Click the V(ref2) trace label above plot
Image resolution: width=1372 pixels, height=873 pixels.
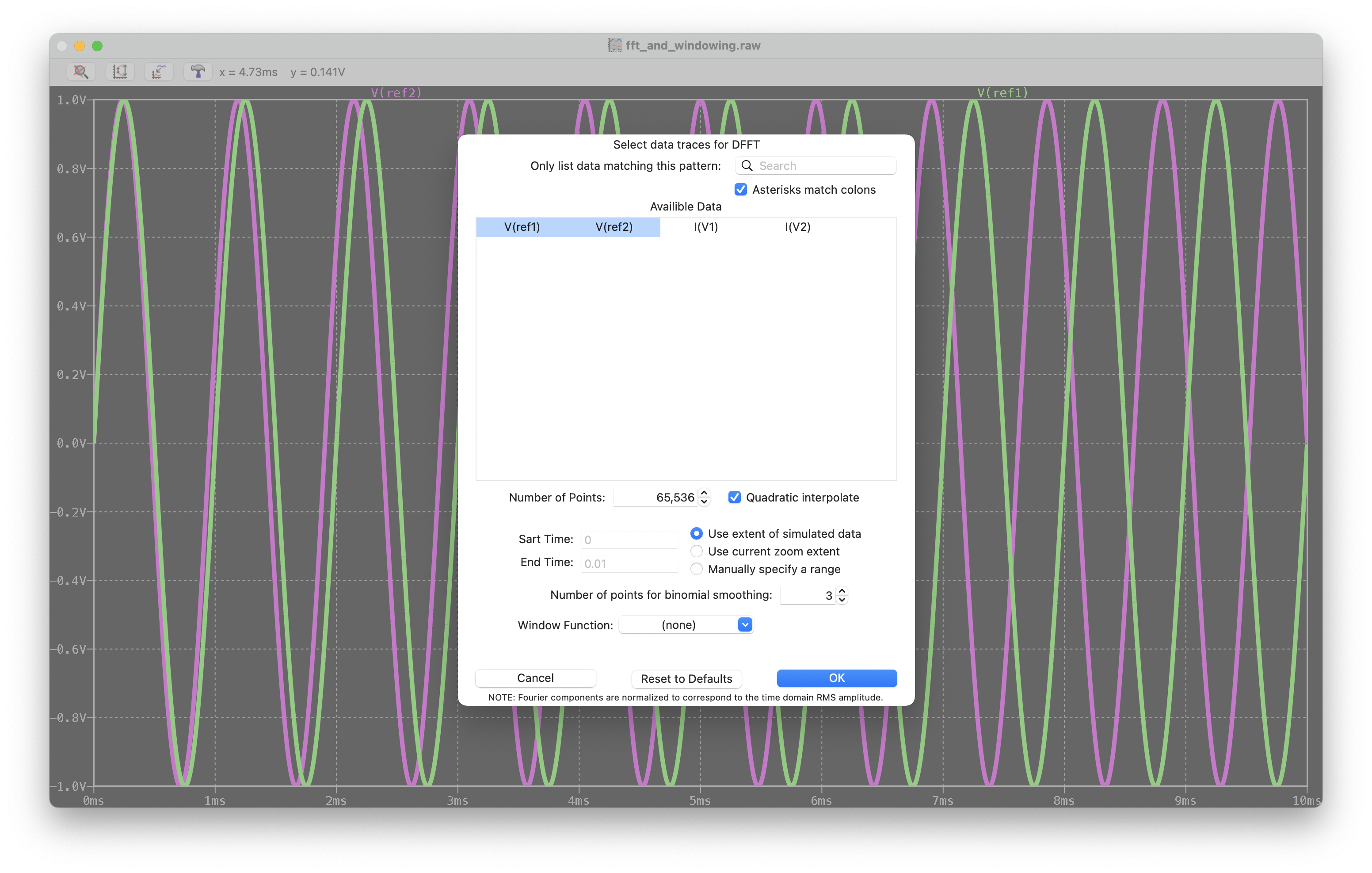coord(396,93)
